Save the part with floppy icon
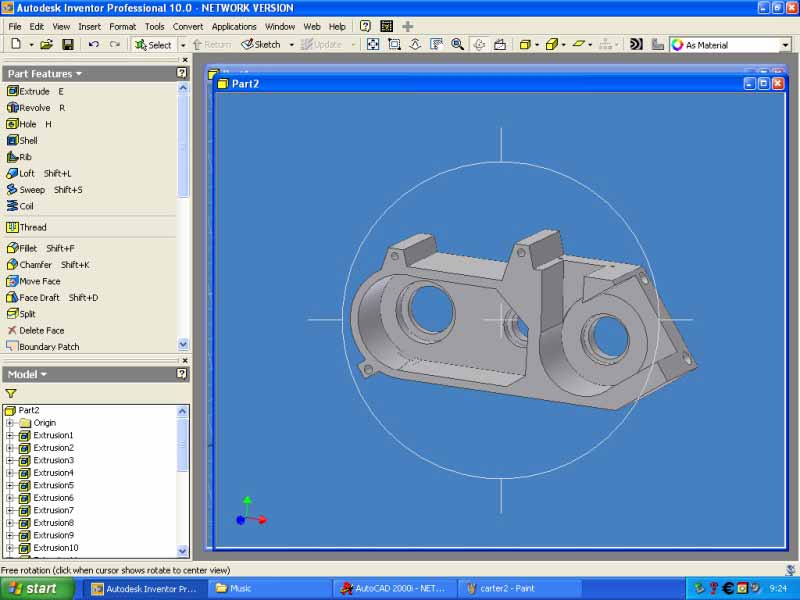This screenshot has width=800, height=600. (67, 44)
